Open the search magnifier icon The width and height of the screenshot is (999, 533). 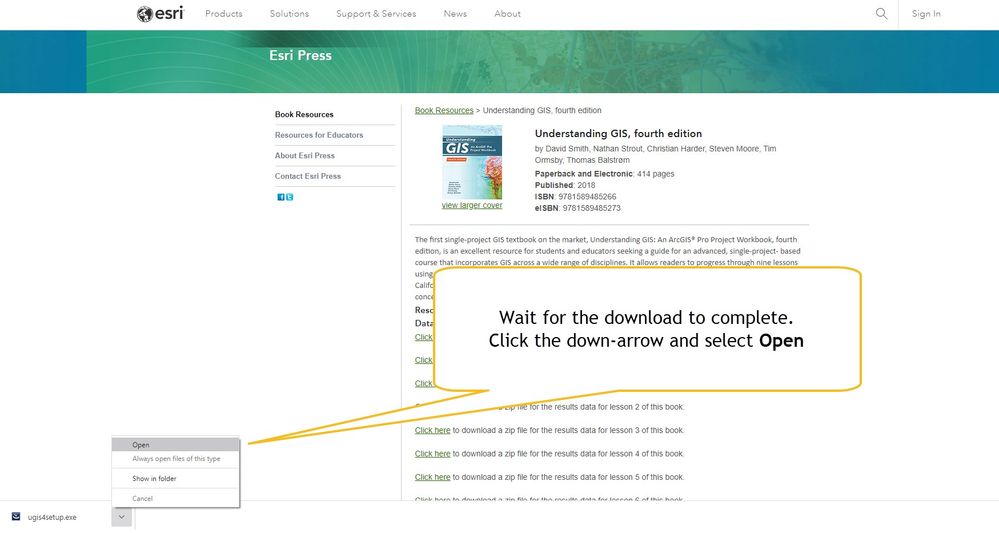(881, 13)
